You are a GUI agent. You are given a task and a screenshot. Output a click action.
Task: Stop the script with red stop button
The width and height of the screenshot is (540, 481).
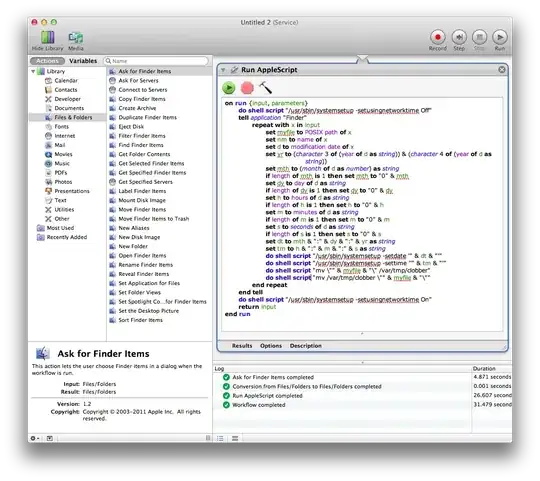(247, 88)
